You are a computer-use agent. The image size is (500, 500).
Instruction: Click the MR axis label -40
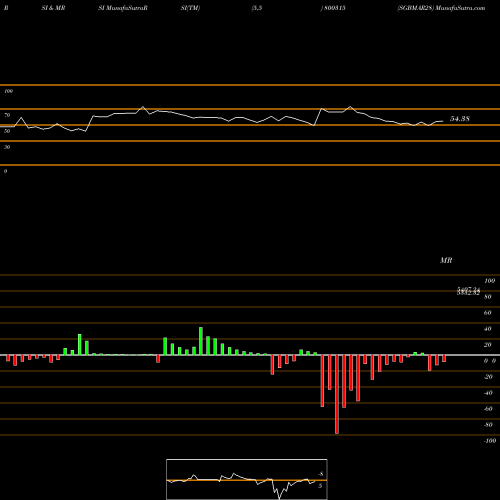coord(488,393)
